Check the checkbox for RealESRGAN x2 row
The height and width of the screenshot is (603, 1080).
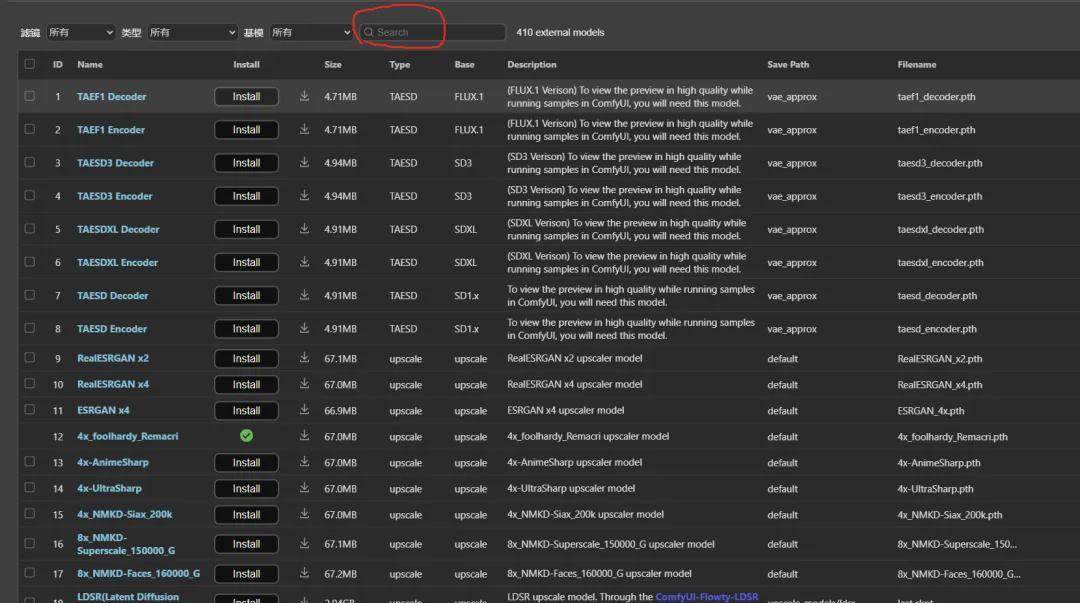pos(29,358)
